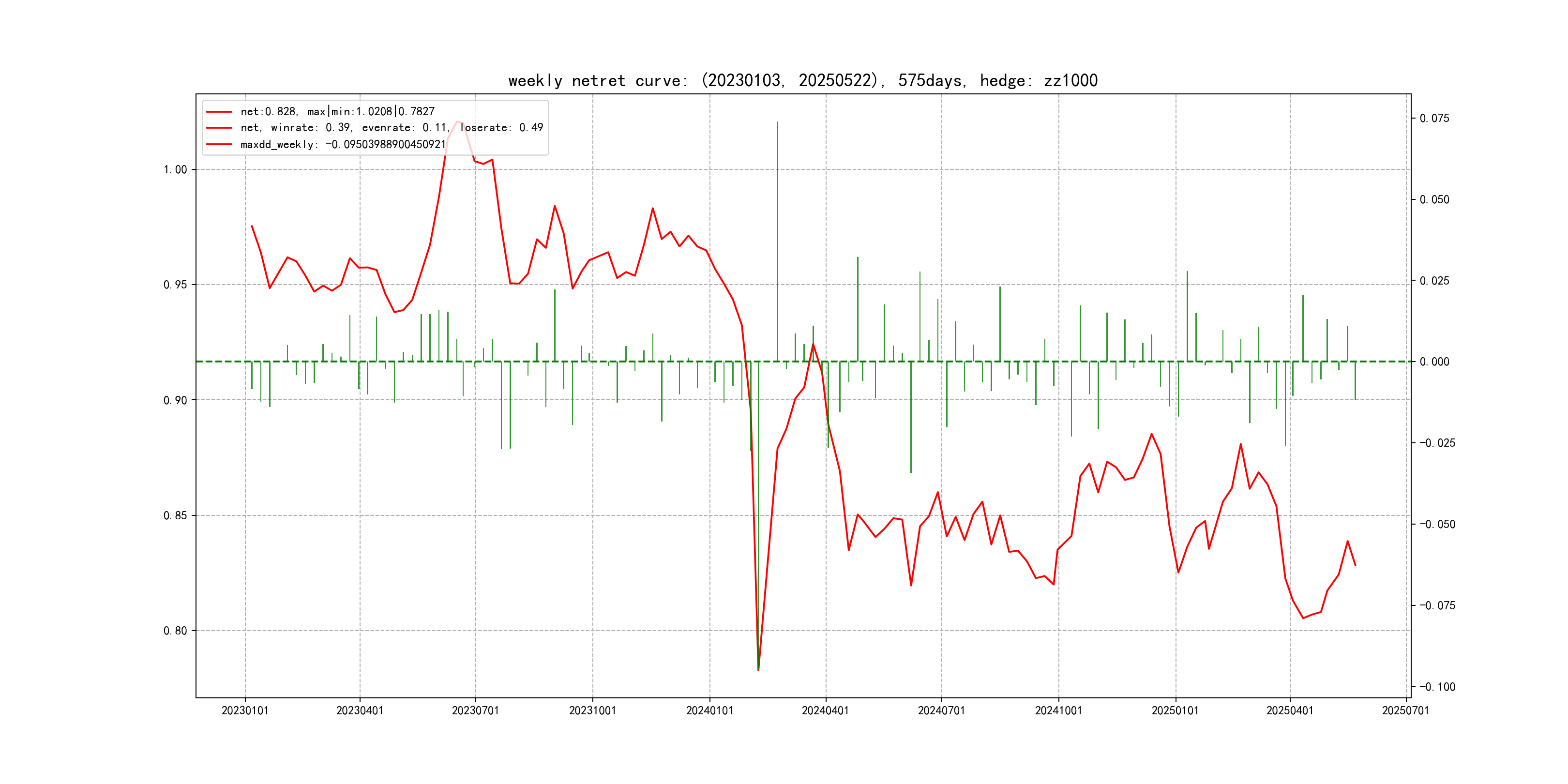1568x784 pixels.
Task: Click the 1.00 left y-axis label
Action: [x=175, y=170]
